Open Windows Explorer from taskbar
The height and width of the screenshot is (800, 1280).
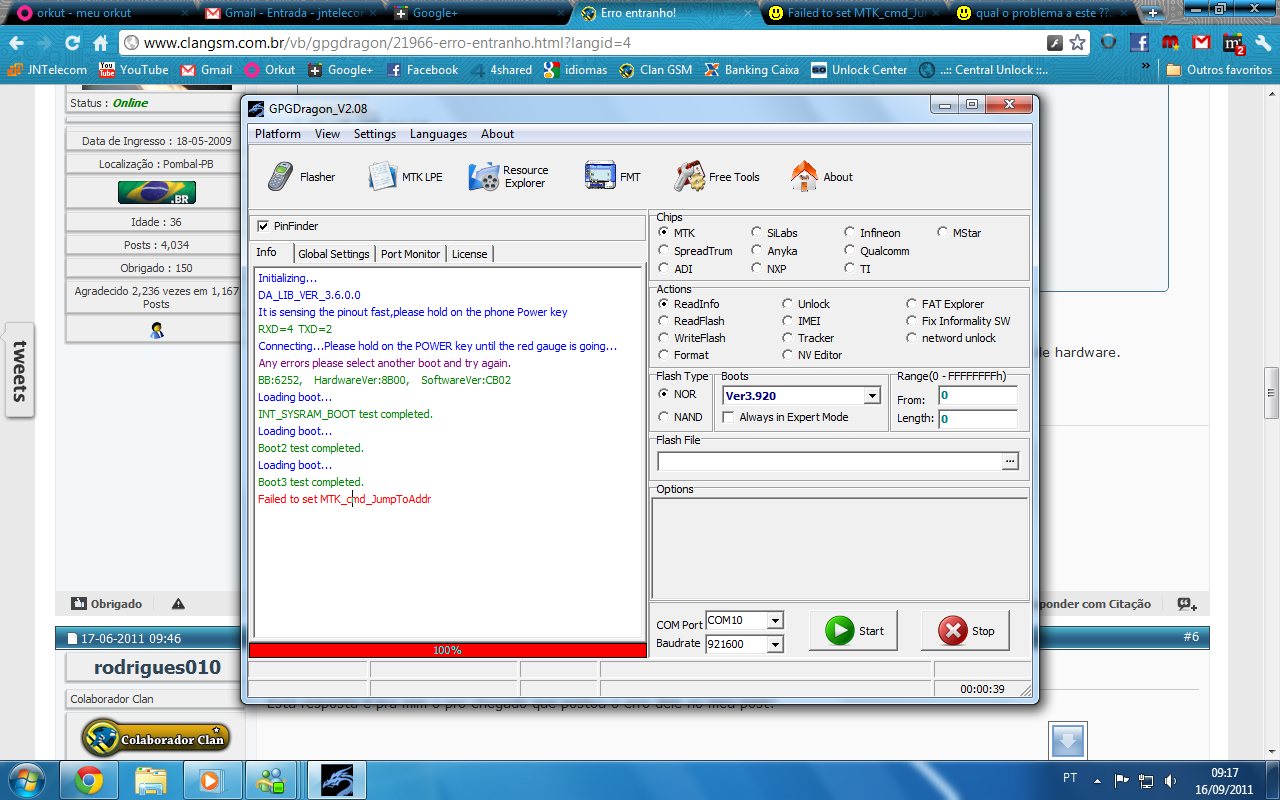click(150, 779)
